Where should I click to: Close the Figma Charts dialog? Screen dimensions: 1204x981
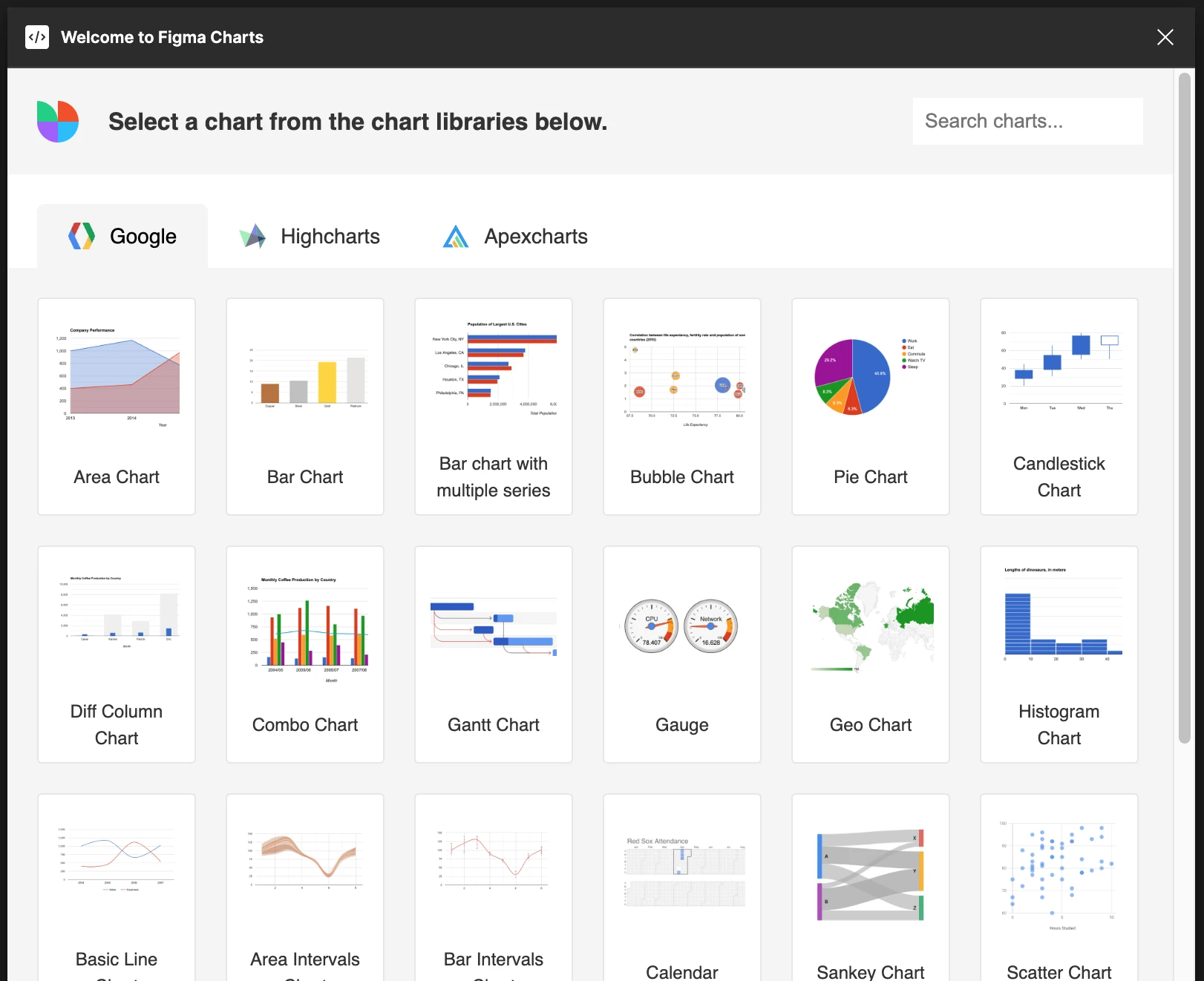click(1165, 37)
